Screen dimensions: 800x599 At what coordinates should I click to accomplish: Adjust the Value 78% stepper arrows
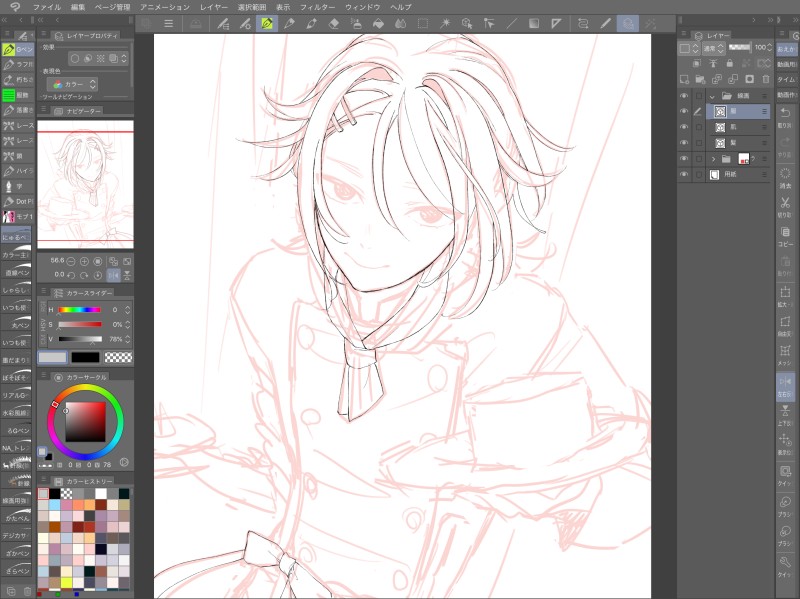pyautogui.click(x=127, y=339)
